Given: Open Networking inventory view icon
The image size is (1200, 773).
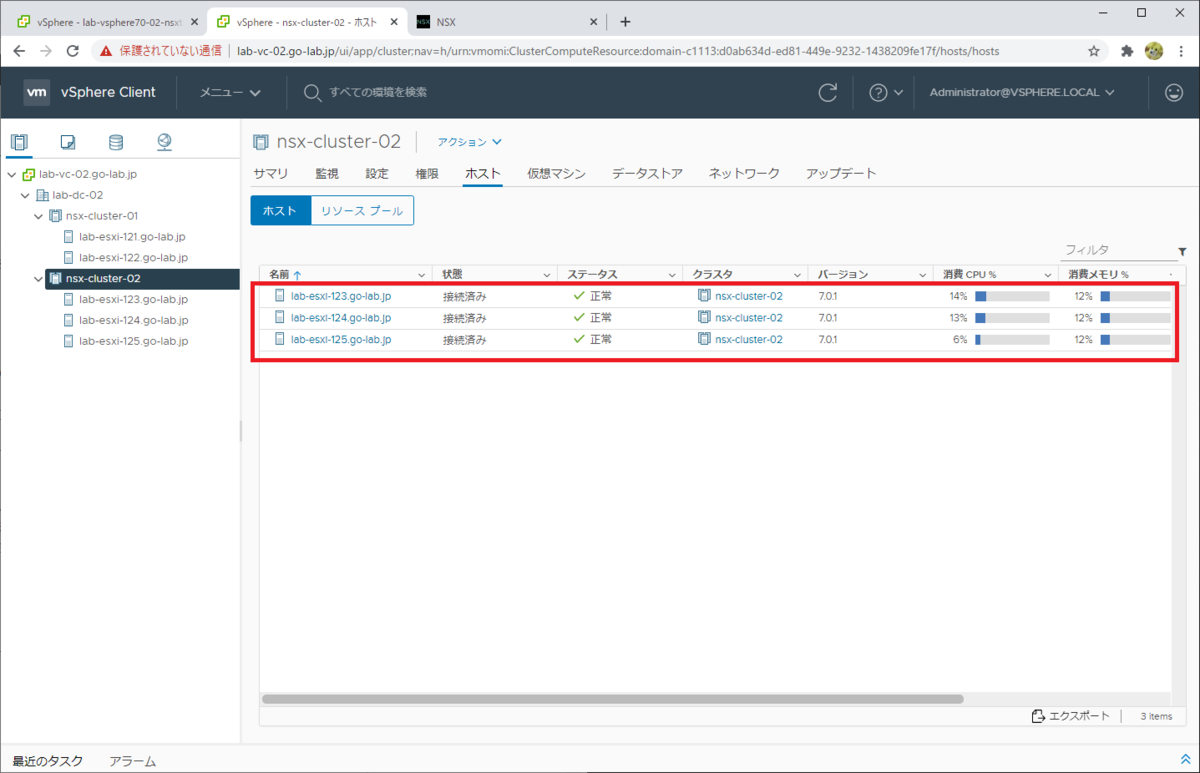Looking at the screenshot, I should pos(165,142).
